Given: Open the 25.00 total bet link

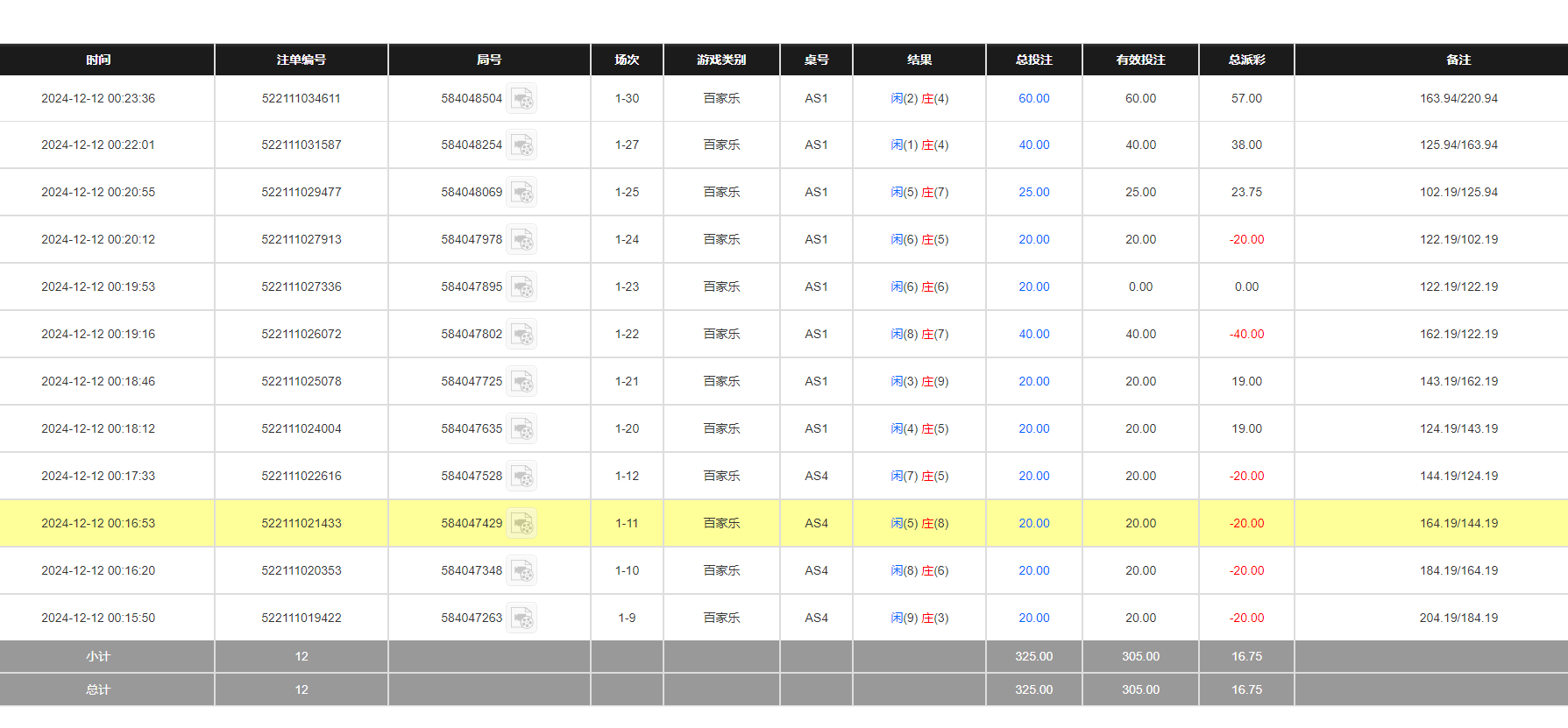Looking at the screenshot, I should (x=1033, y=193).
